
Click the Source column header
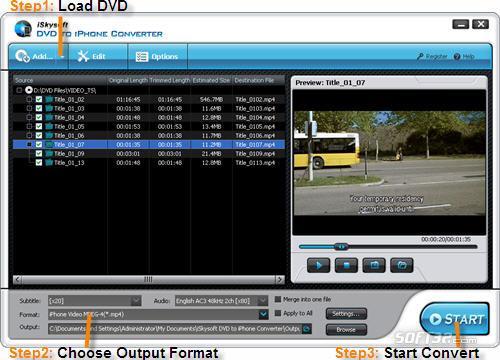(60, 80)
